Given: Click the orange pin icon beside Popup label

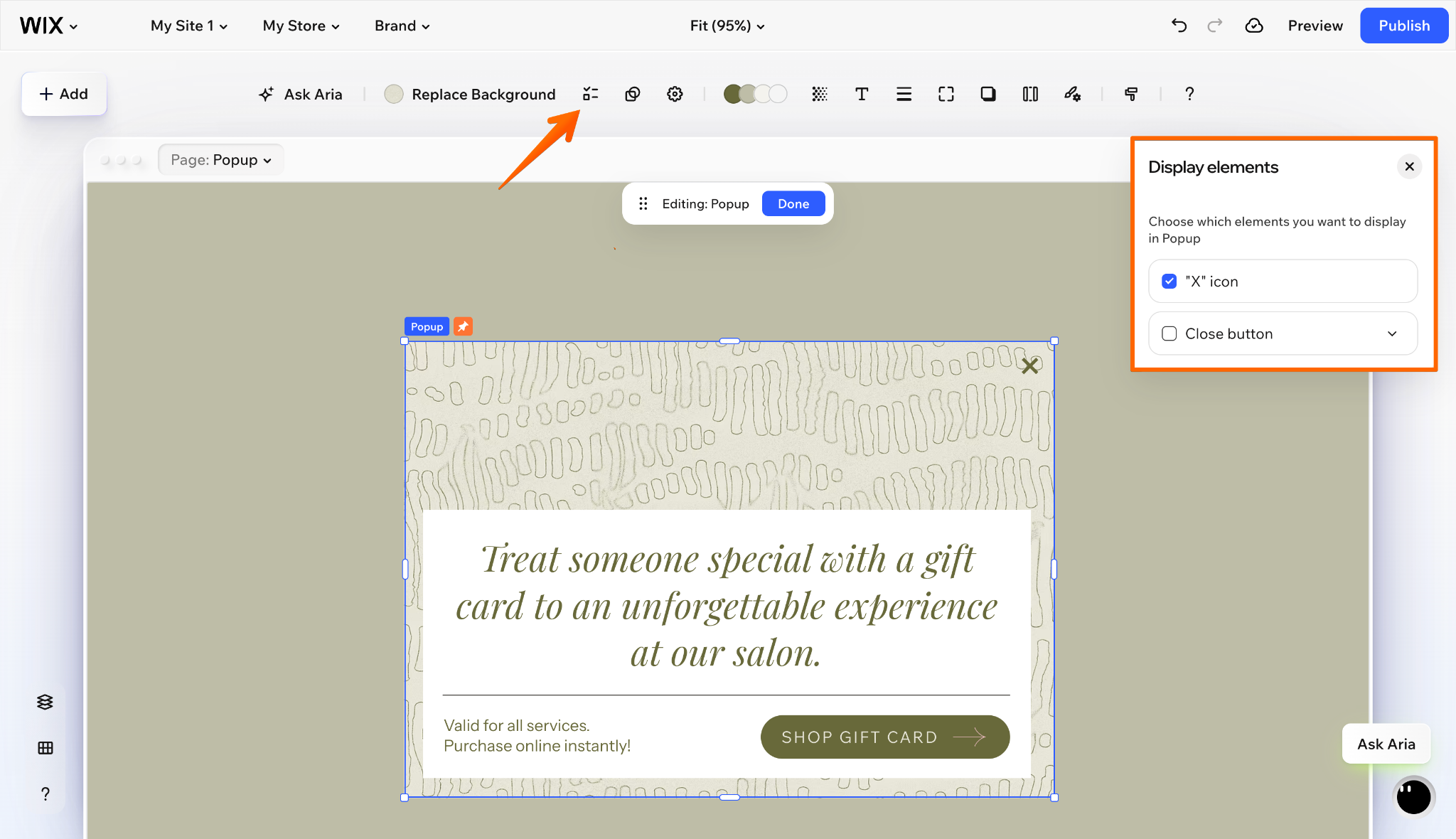Looking at the screenshot, I should tap(463, 326).
